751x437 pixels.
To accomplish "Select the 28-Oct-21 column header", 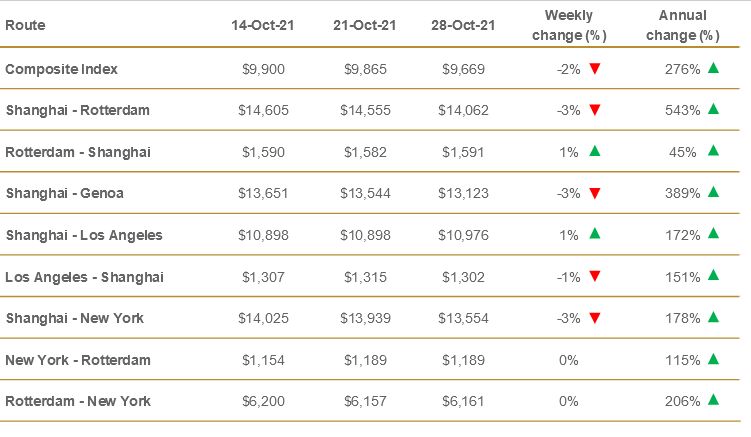I will pos(465,24).
